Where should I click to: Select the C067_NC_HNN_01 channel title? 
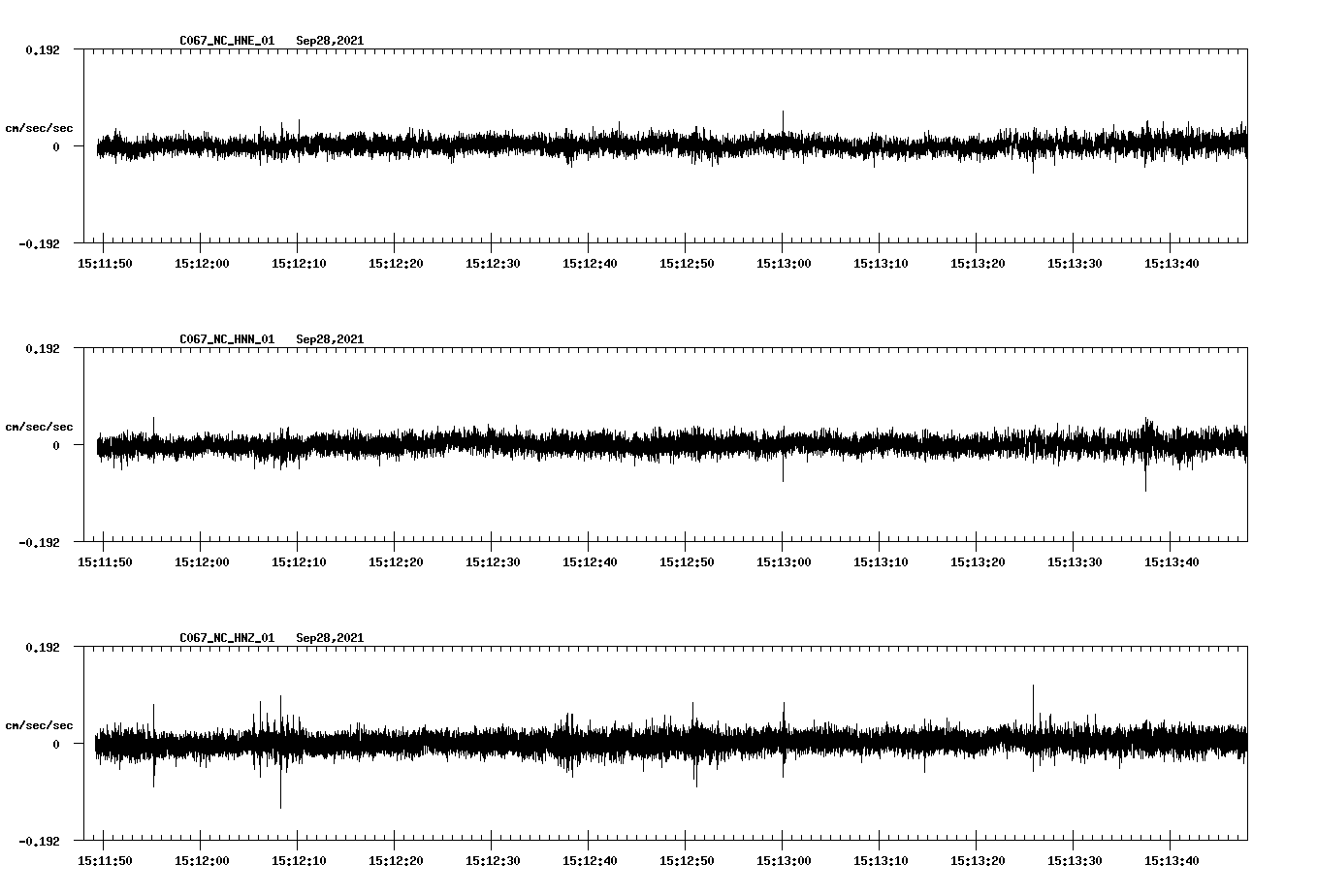pyautogui.click(x=227, y=339)
